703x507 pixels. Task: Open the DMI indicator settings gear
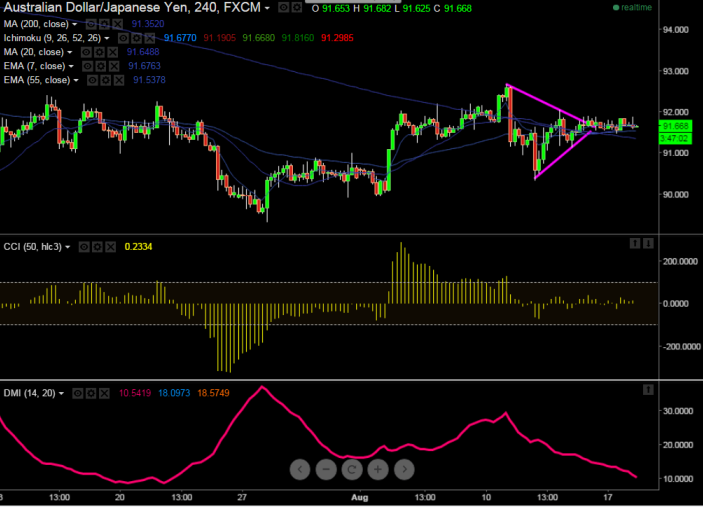pos(91,394)
